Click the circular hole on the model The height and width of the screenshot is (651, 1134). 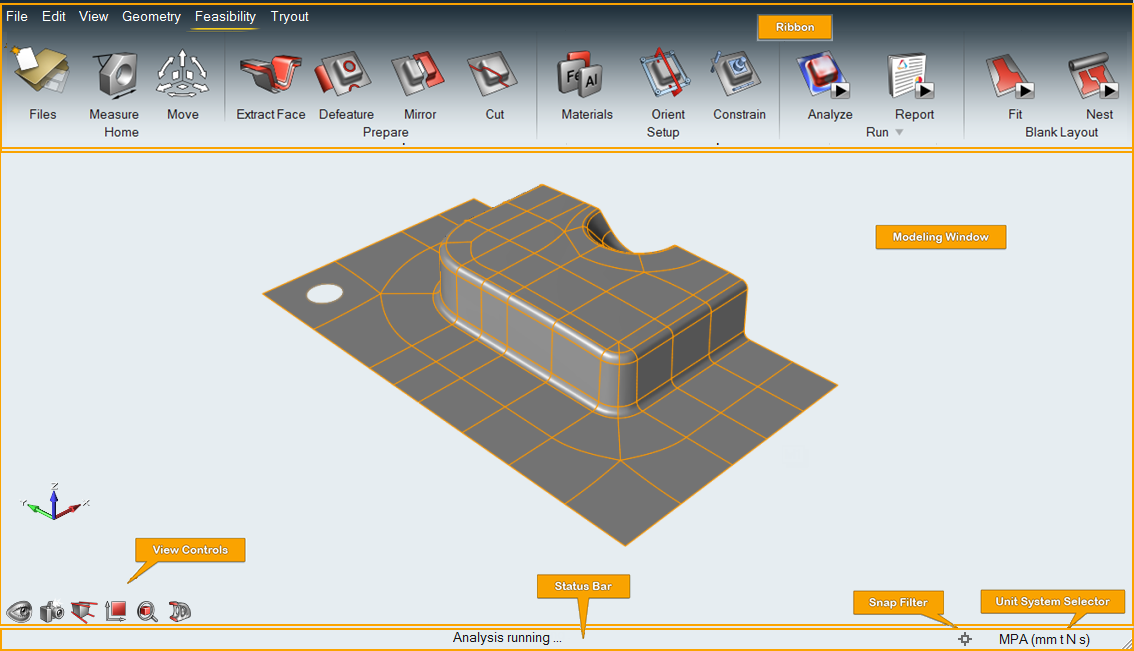pos(324,293)
